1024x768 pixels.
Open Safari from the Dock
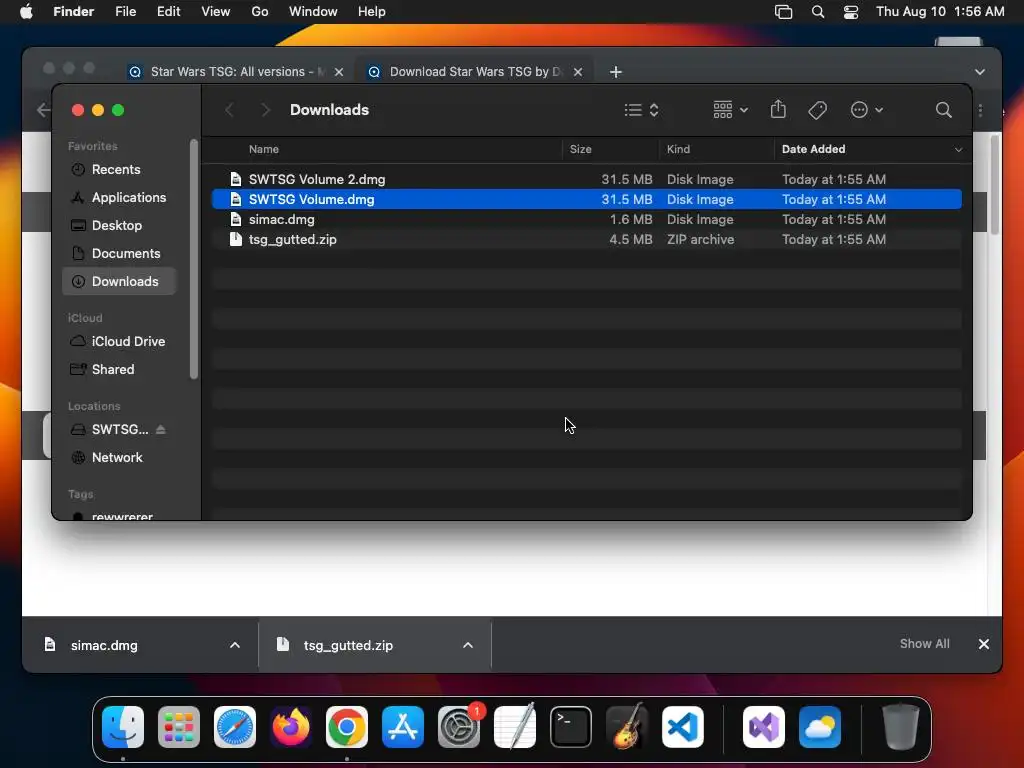[234, 726]
